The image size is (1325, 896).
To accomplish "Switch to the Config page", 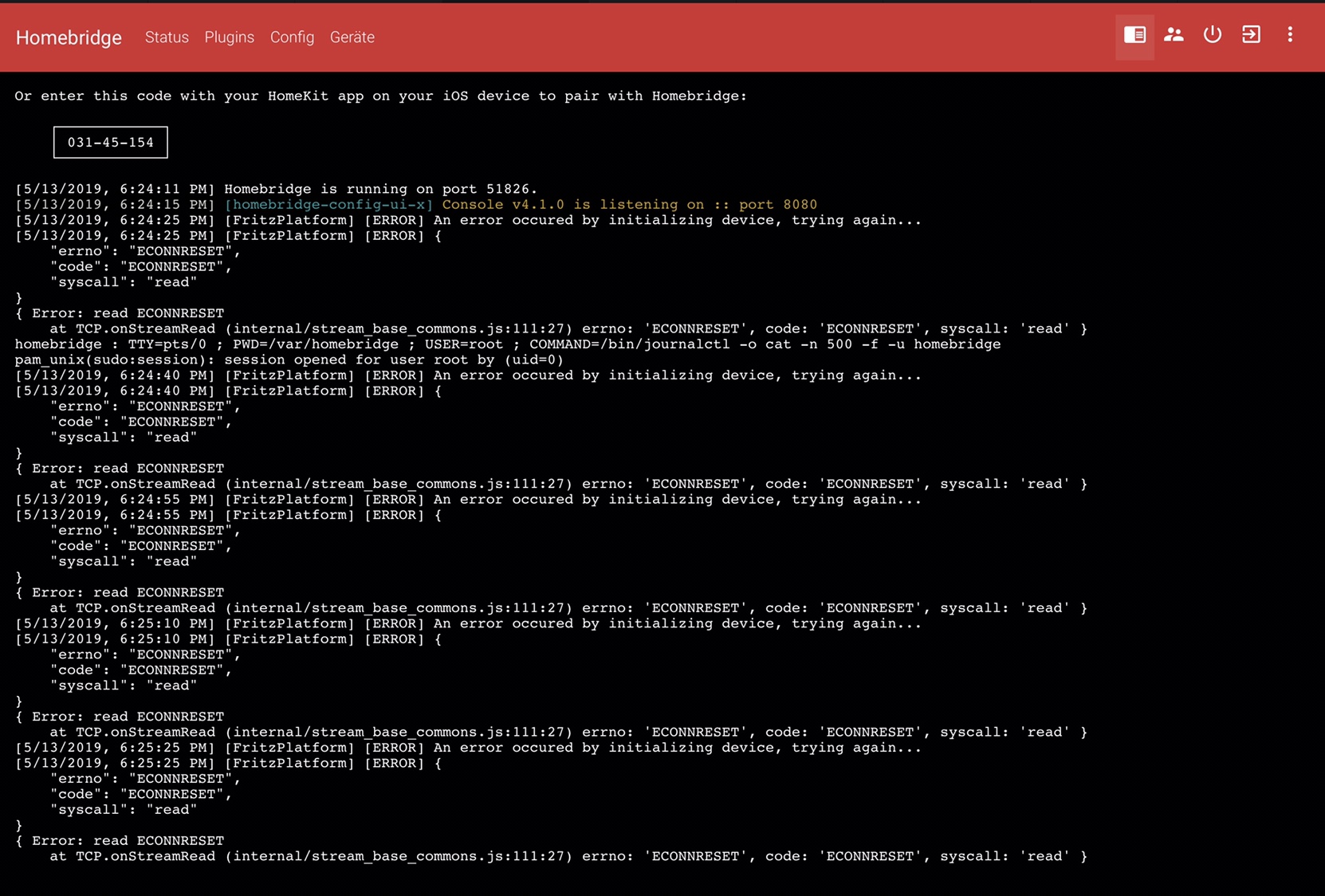I will [292, 37].
